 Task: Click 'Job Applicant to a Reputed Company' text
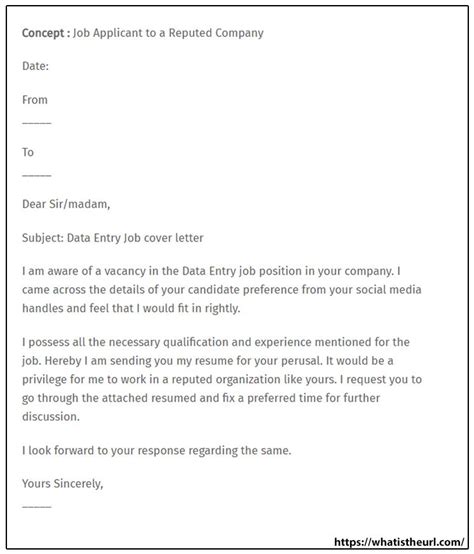[x=168, y=33]
